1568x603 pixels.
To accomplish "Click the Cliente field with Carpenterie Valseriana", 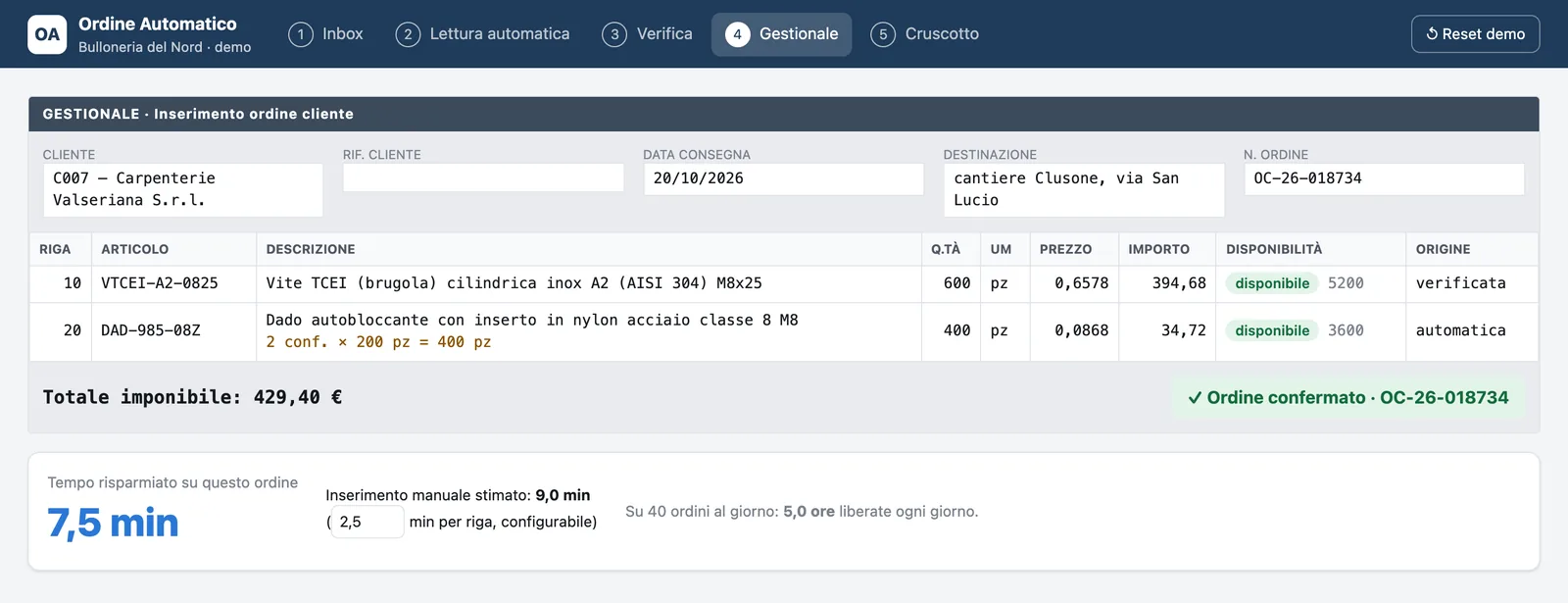I will click(x=182, y=189).
